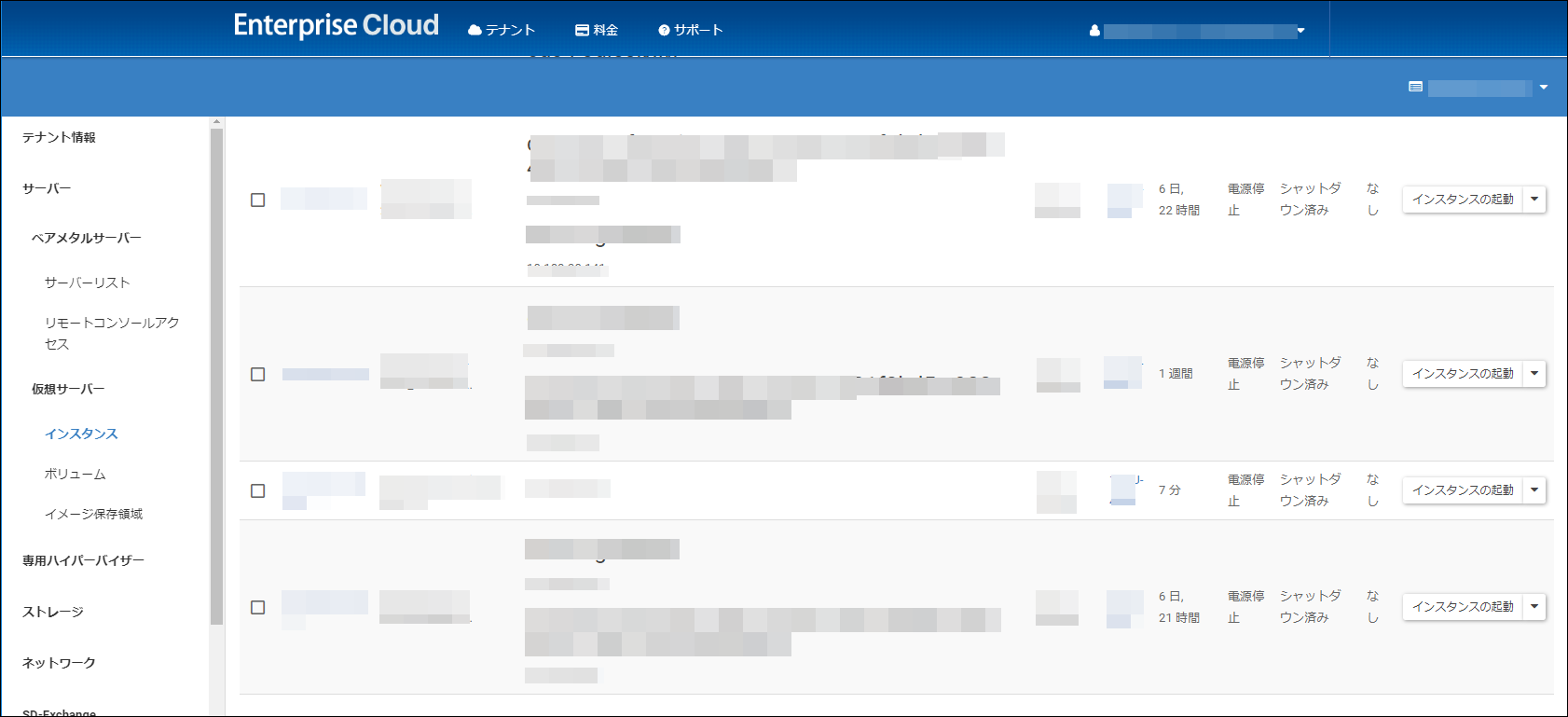The image size is (1568, 717).
Task: Click the 7分 uptime text
Action: 1170,490
